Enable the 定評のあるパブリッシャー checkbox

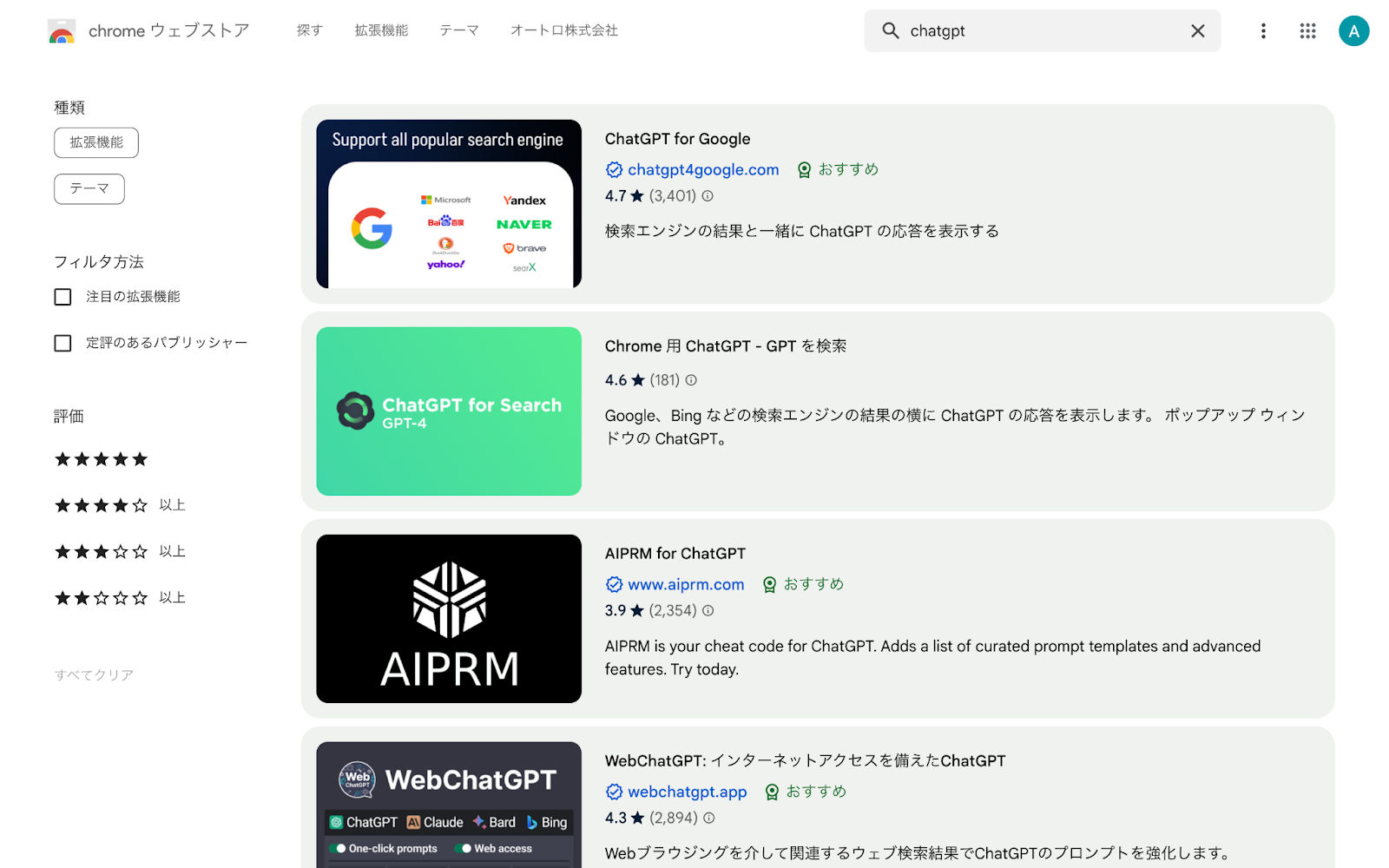pos(63,343)
